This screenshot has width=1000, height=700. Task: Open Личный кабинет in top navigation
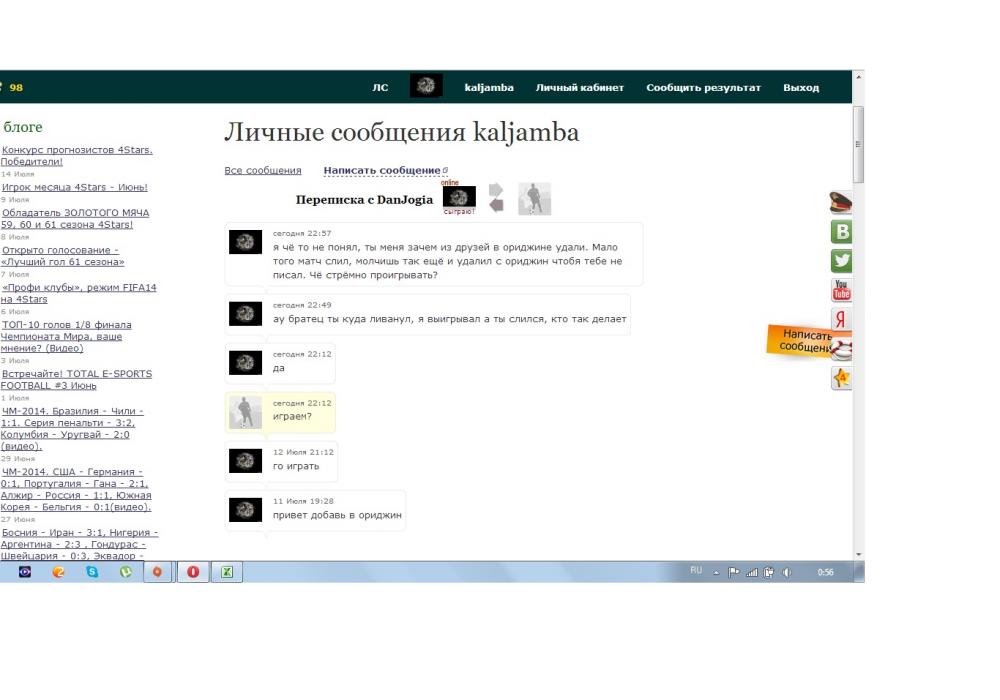[579, 88]
